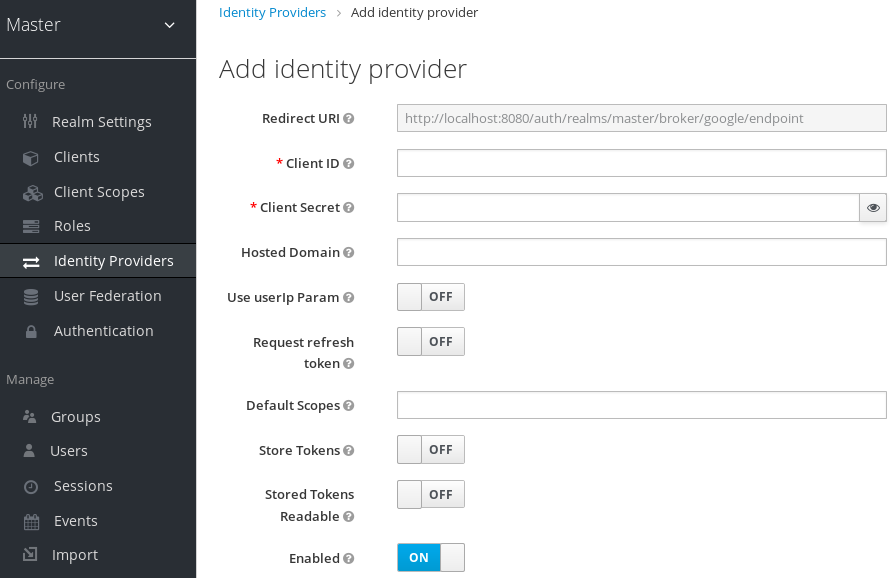Reveal the Client Secret with eye icon

coord(873,207)
